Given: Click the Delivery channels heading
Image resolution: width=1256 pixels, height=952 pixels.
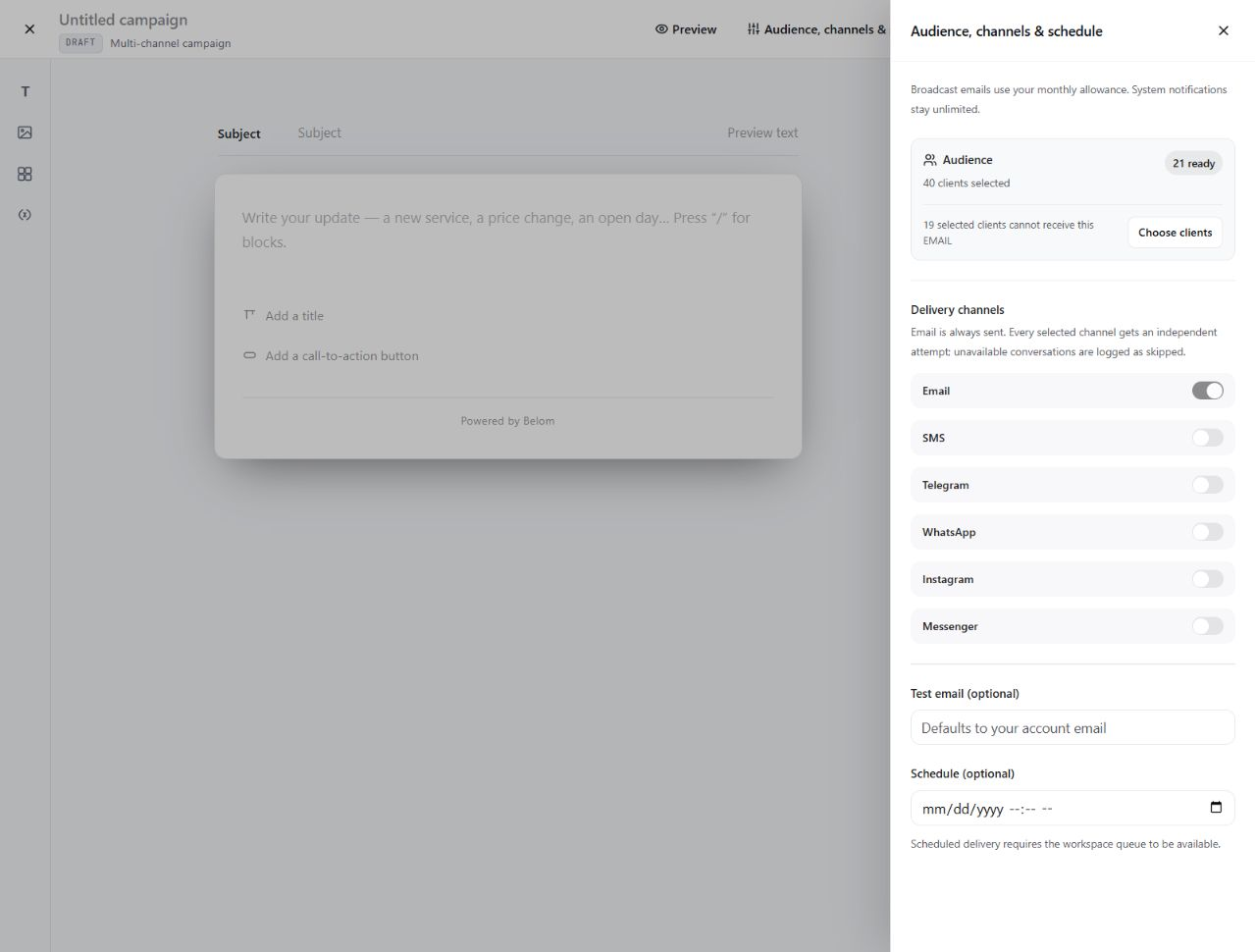Looking at the screenshot, I should pyautogui.click(x=958, y=310).
